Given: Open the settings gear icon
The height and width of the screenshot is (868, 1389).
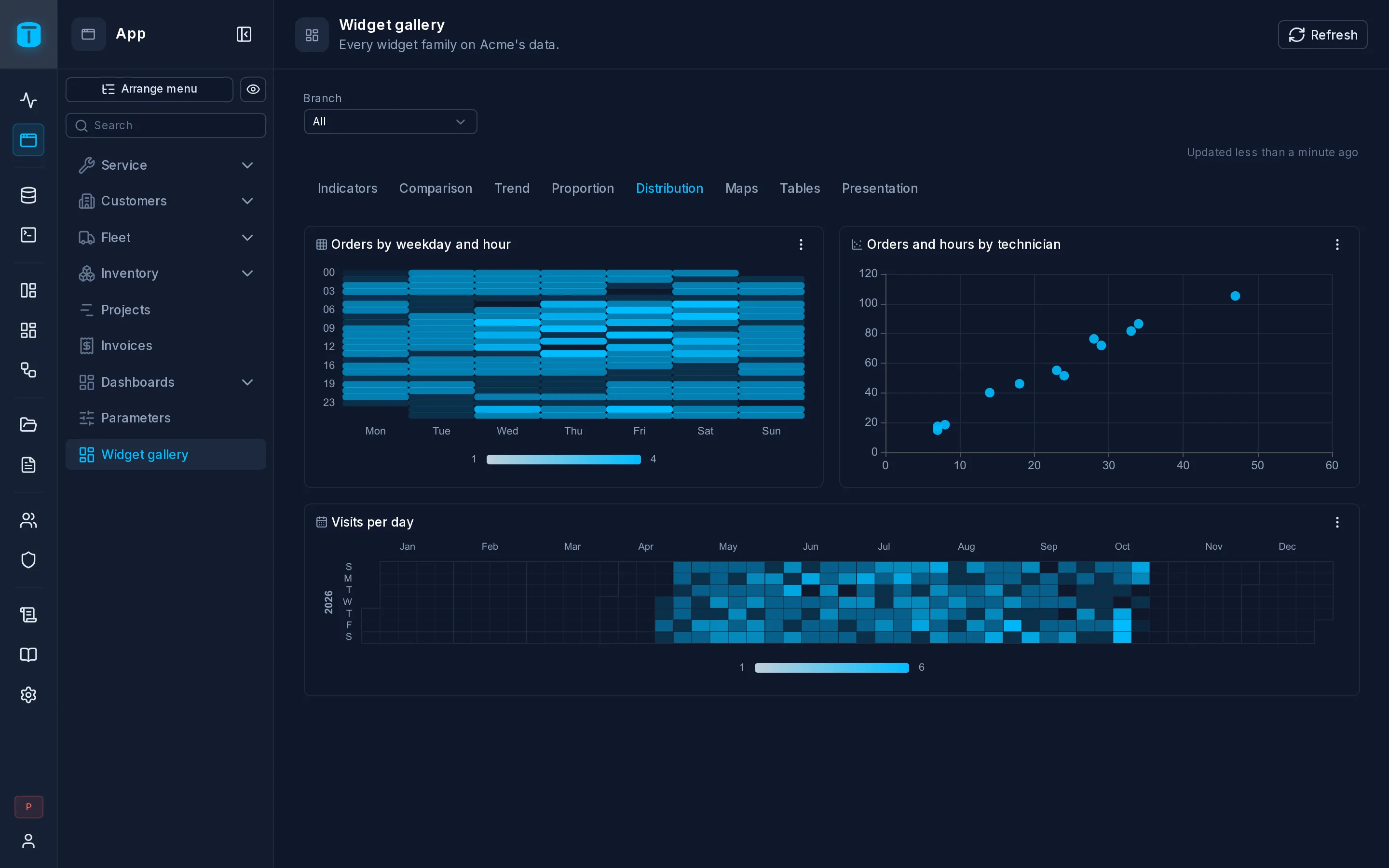Looking at the screenshot, I should (28, 694).
